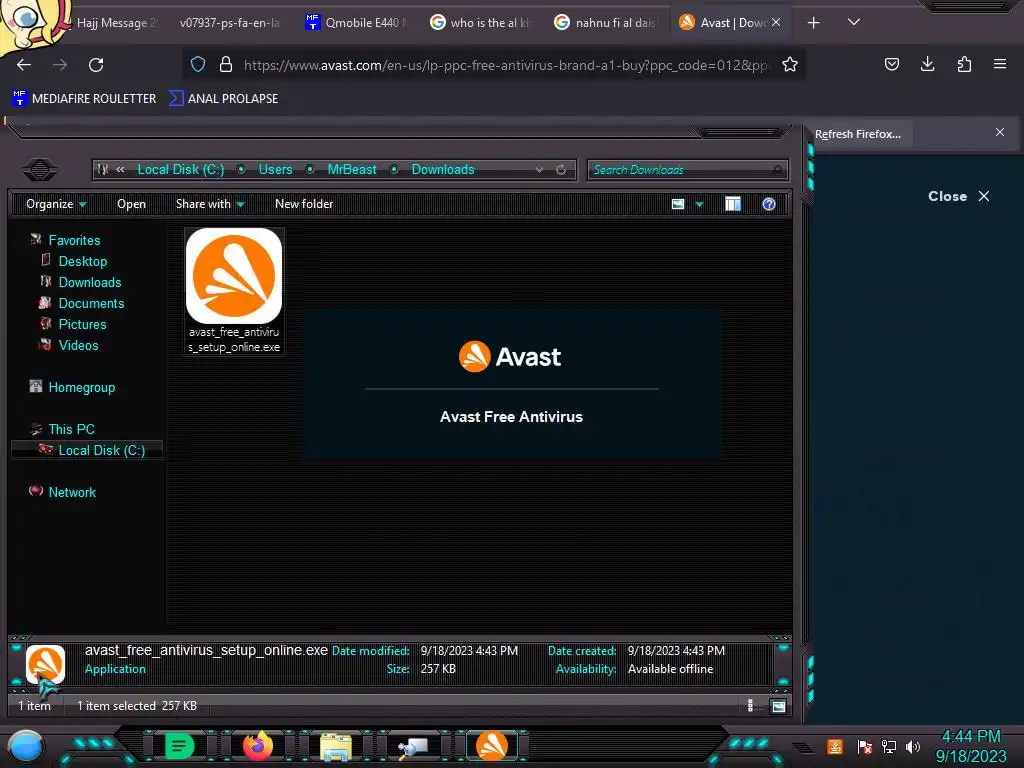The image size is (1024, 768).
Task: Open the Organize dropdown menu
Action: pyautogui.click(x=56, y=204)
